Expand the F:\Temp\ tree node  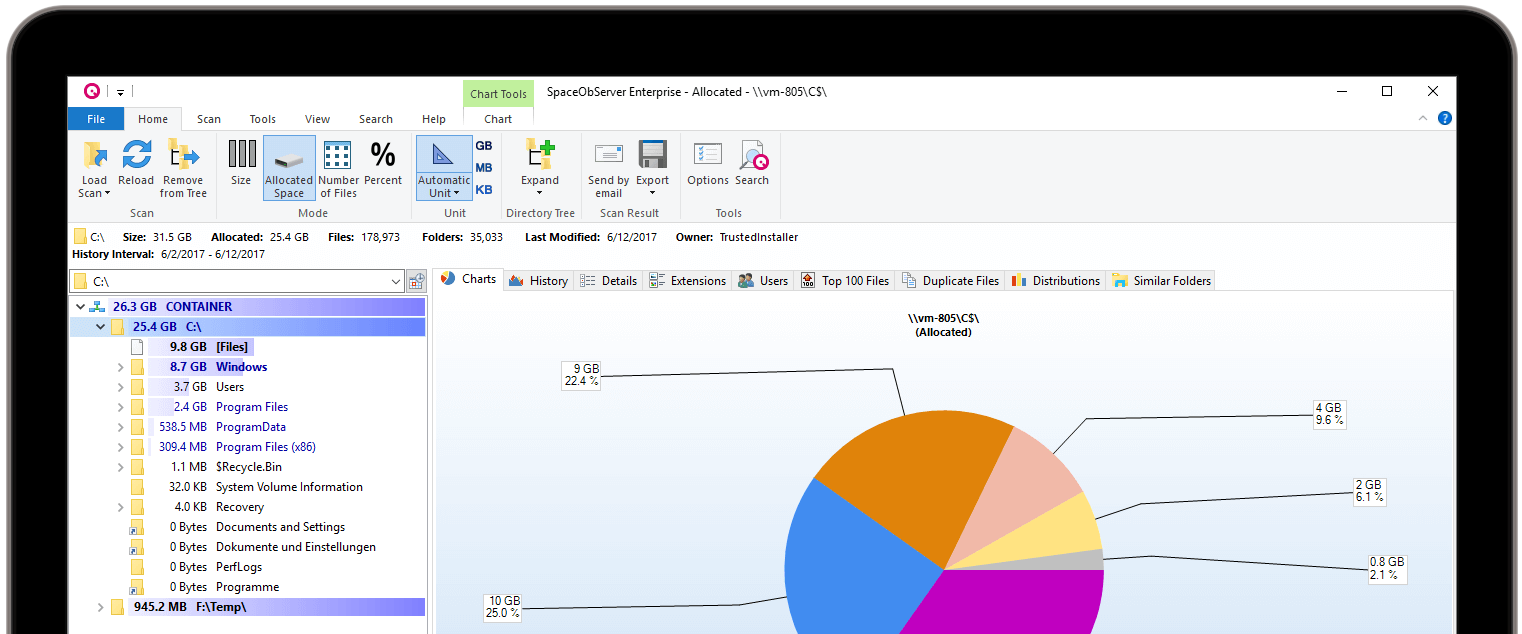pos(100,607)
